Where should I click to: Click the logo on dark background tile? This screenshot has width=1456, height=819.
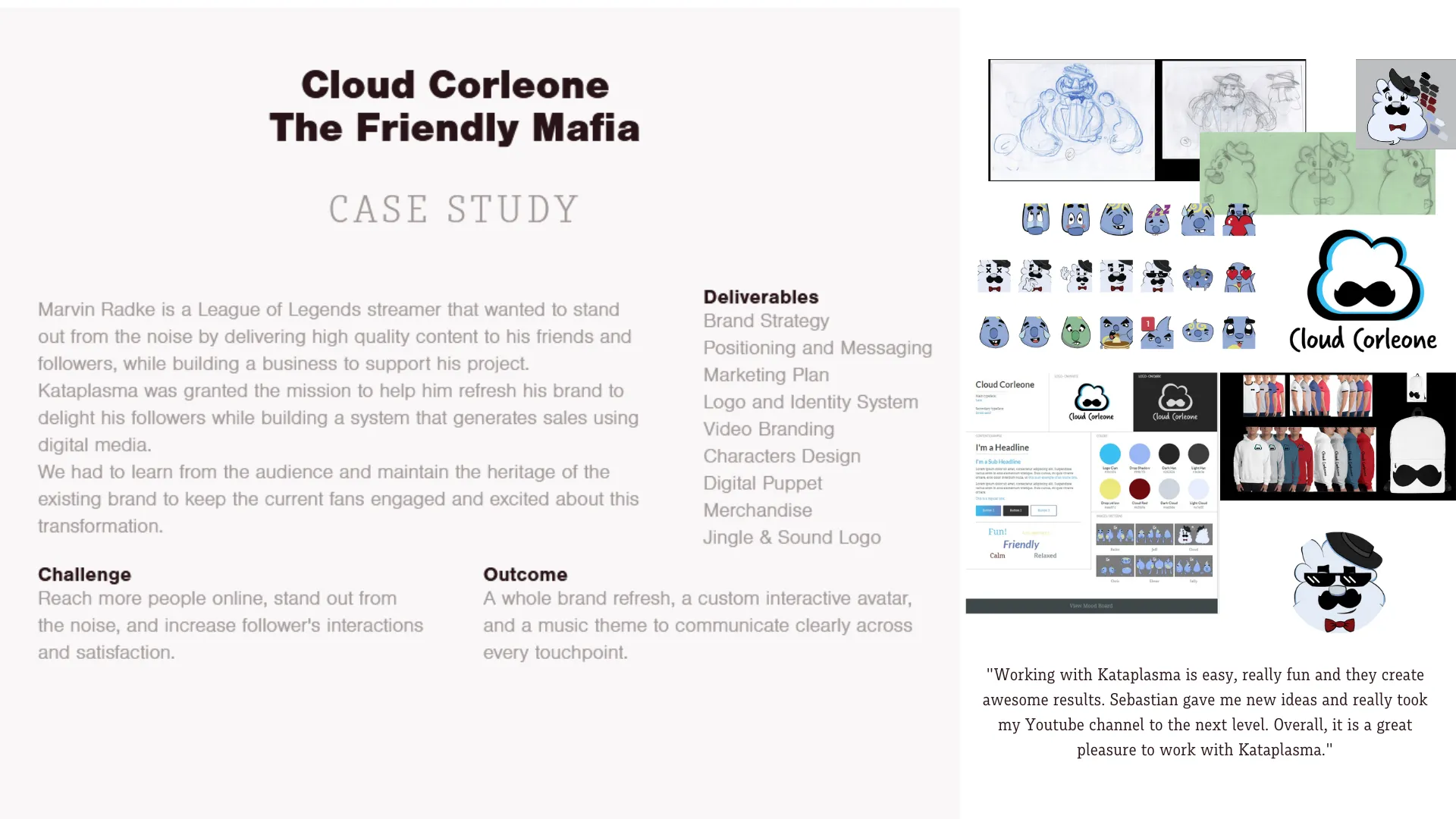pos(1175,402)
